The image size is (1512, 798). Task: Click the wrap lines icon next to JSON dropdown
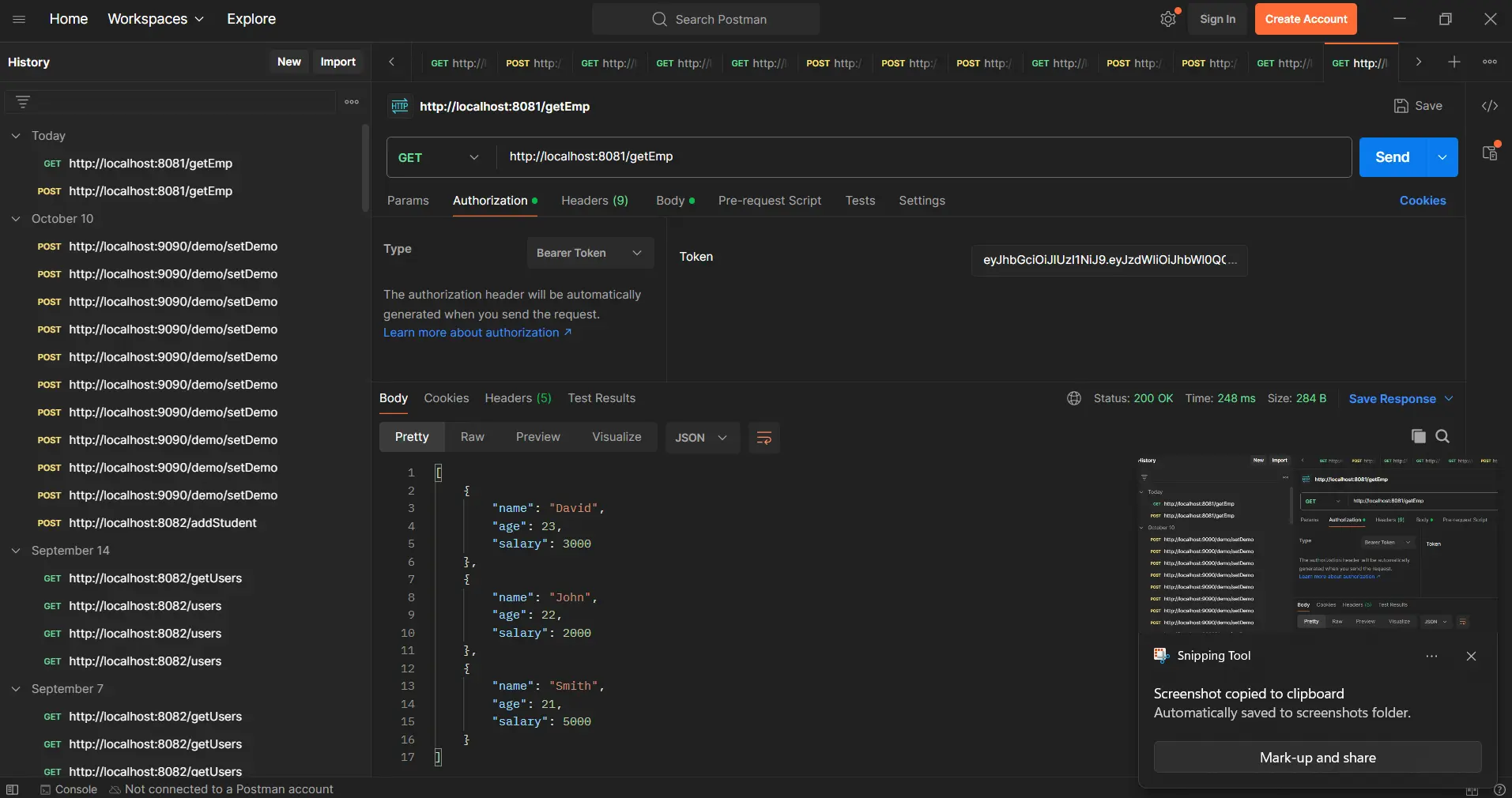(x=764, y=439)
